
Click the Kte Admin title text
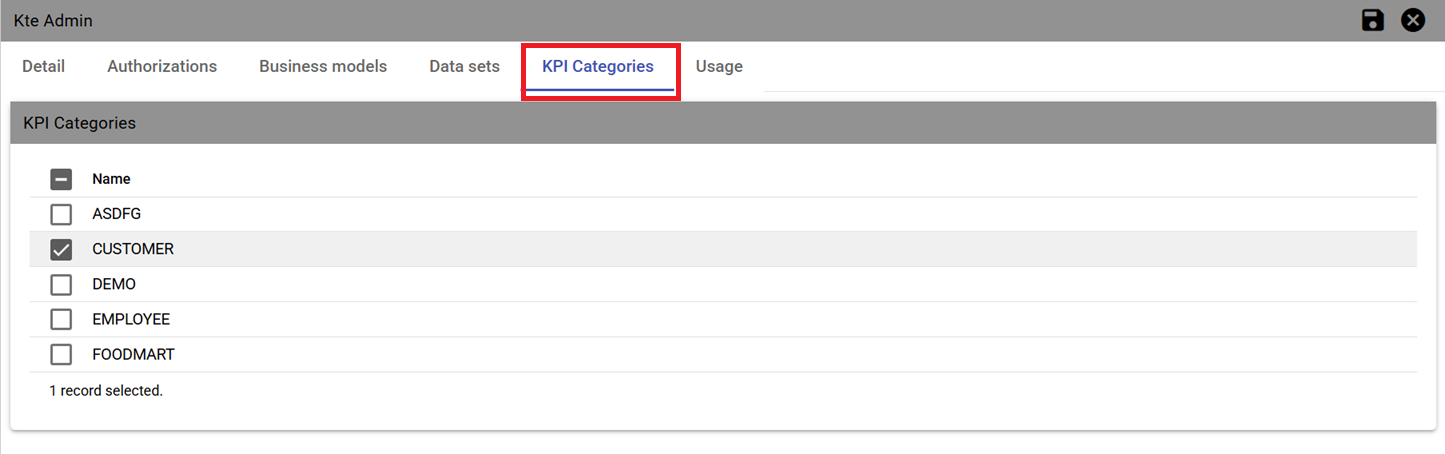(x=53, y=20)
